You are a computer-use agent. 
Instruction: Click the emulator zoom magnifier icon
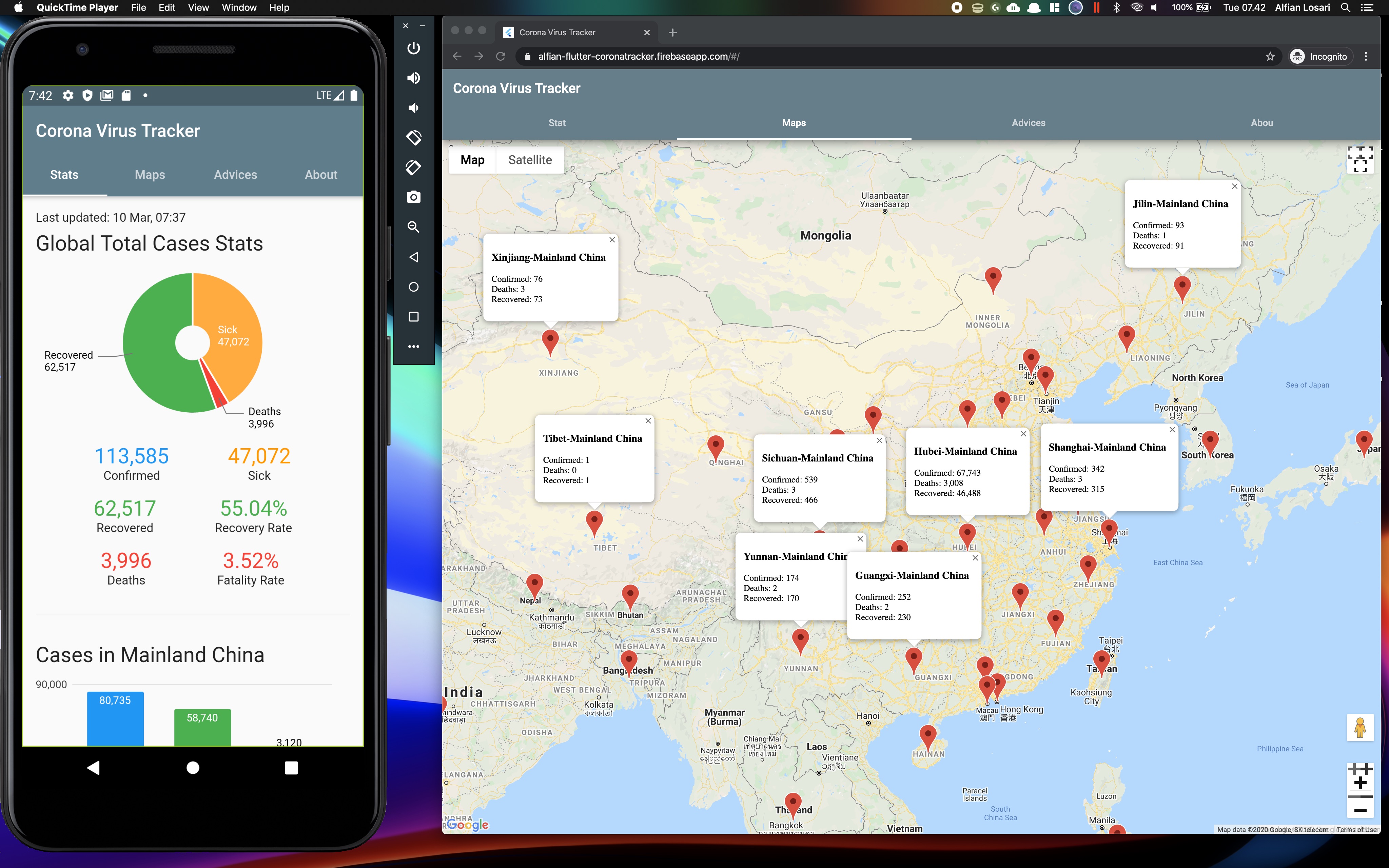click(x=413, y=227)
